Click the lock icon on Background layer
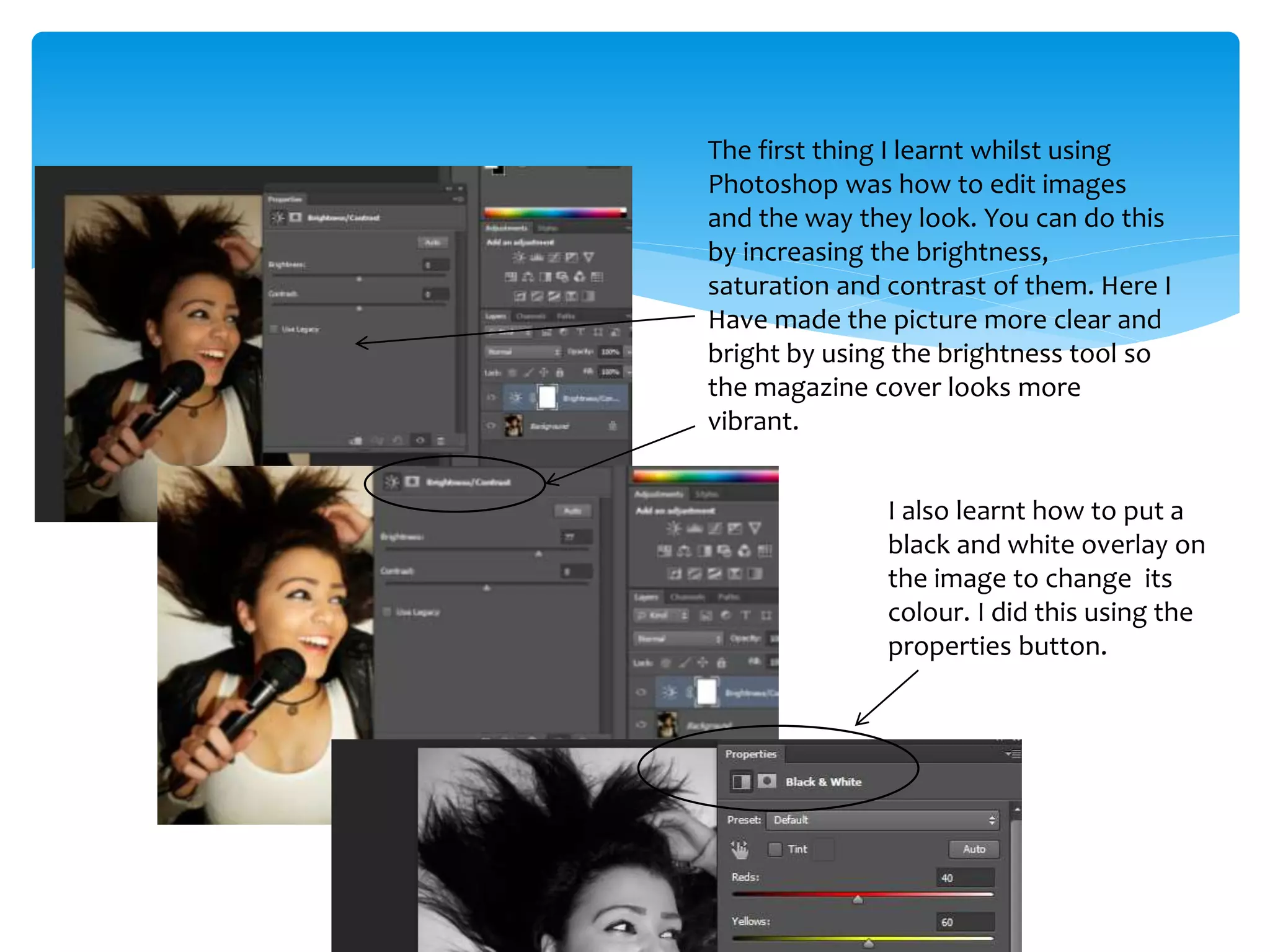Image resolution: width=1270 pixels, height=952 pixels. pyautogui.click(x=612, y=426)
